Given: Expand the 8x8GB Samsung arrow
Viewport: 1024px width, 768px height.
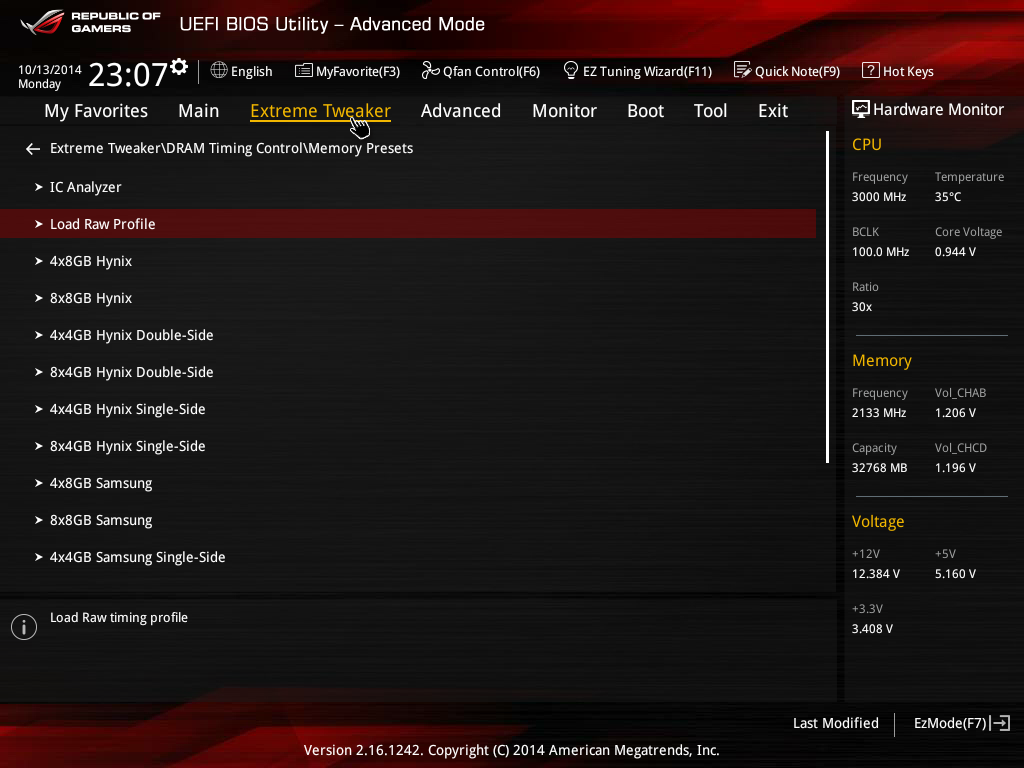Looking at the screenshot, I should point(39,520).
